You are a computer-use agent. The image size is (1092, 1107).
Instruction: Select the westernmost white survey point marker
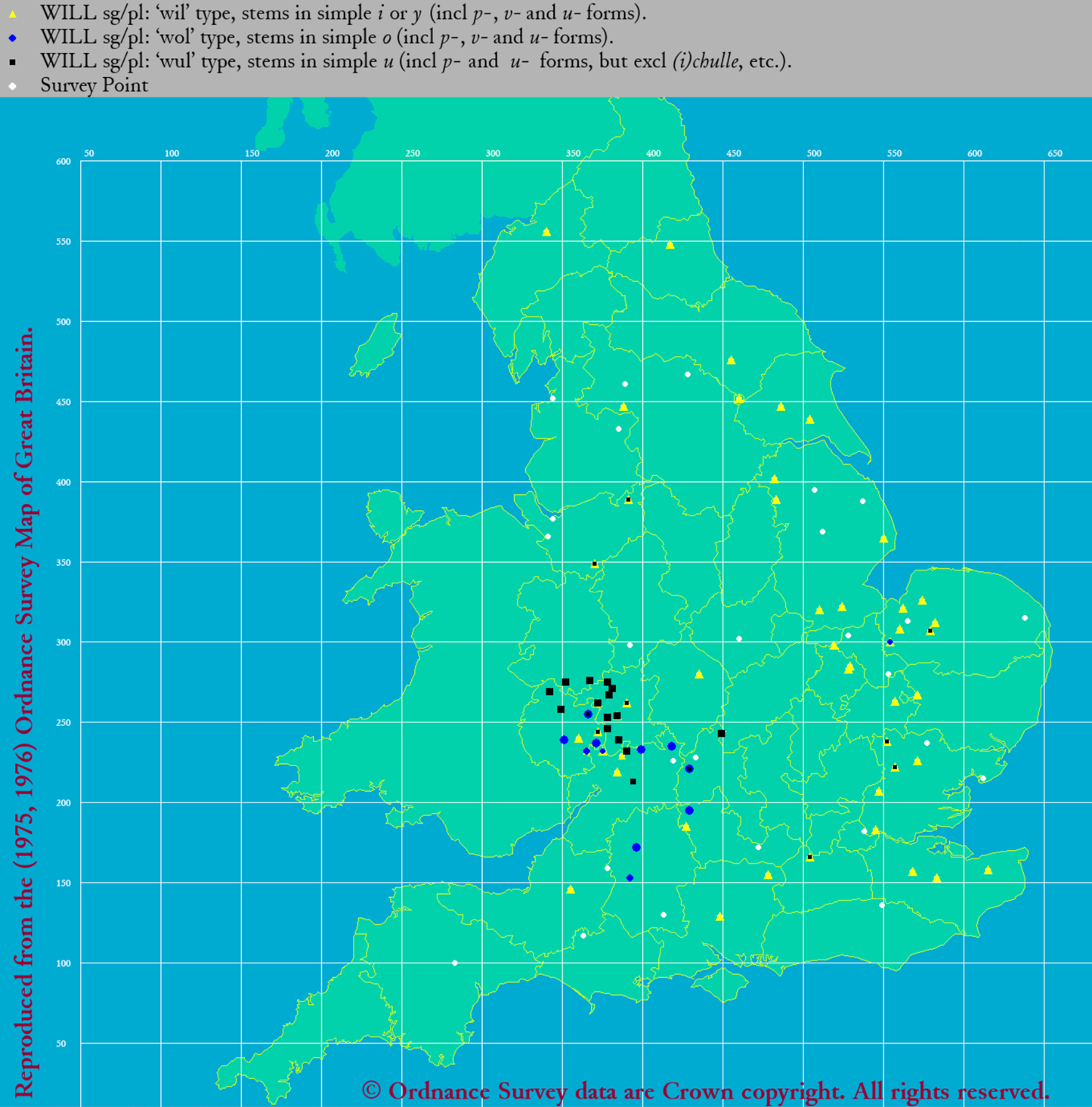(454, 963)
